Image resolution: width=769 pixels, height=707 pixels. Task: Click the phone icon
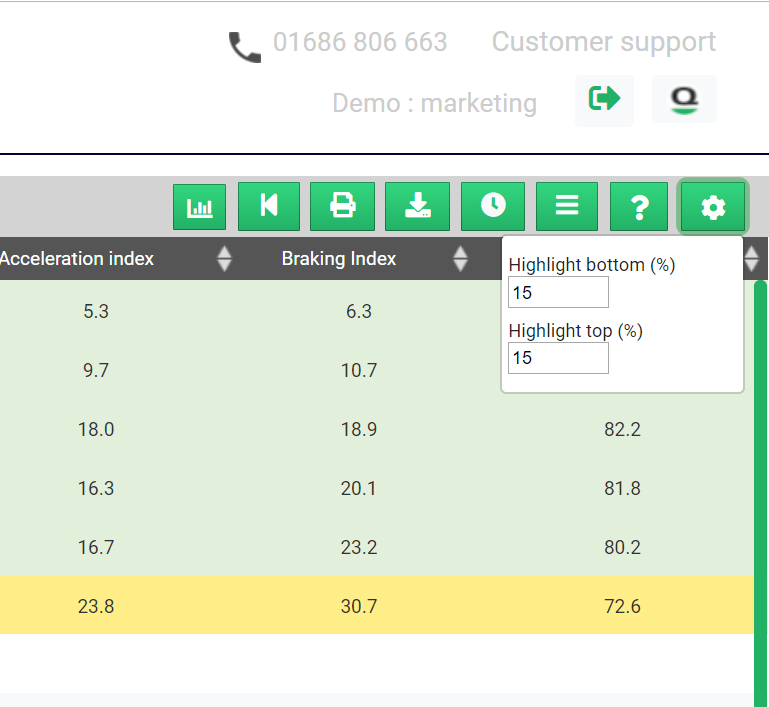[244, 48]
